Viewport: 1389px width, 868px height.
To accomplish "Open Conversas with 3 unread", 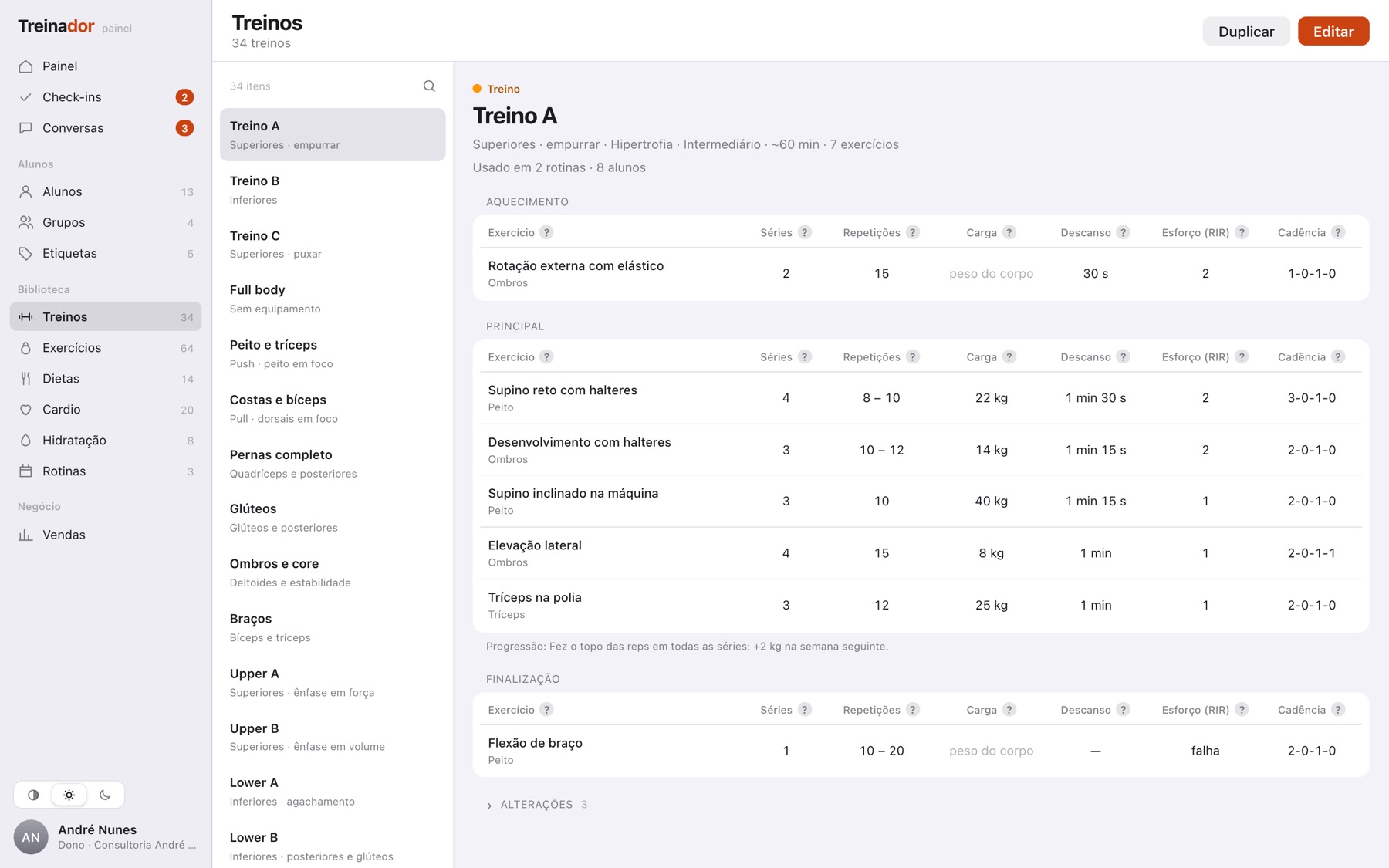I will pos(106,128).
